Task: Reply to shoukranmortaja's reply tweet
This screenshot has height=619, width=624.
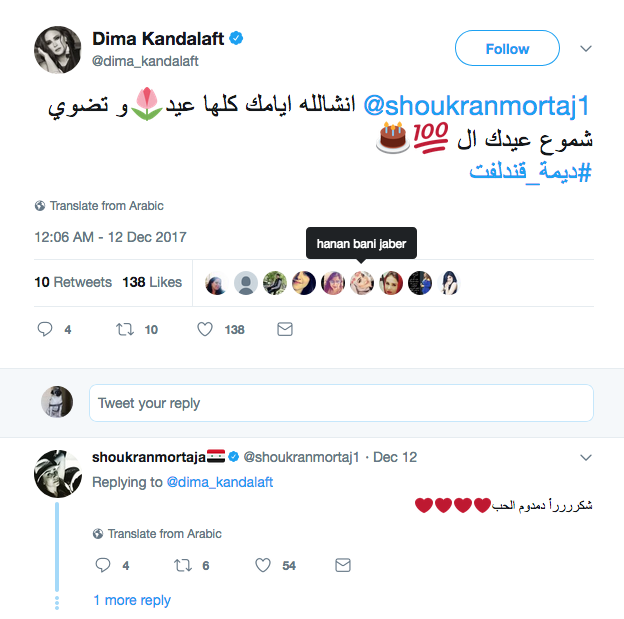Action: [101, 566]
